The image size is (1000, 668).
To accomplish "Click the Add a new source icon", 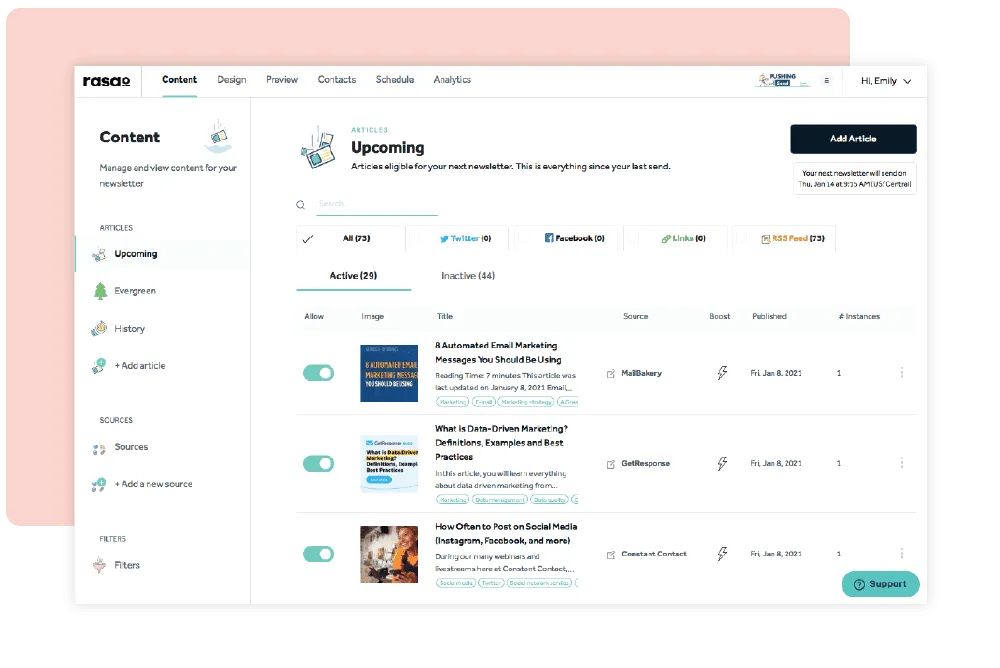I will point(99,484).
